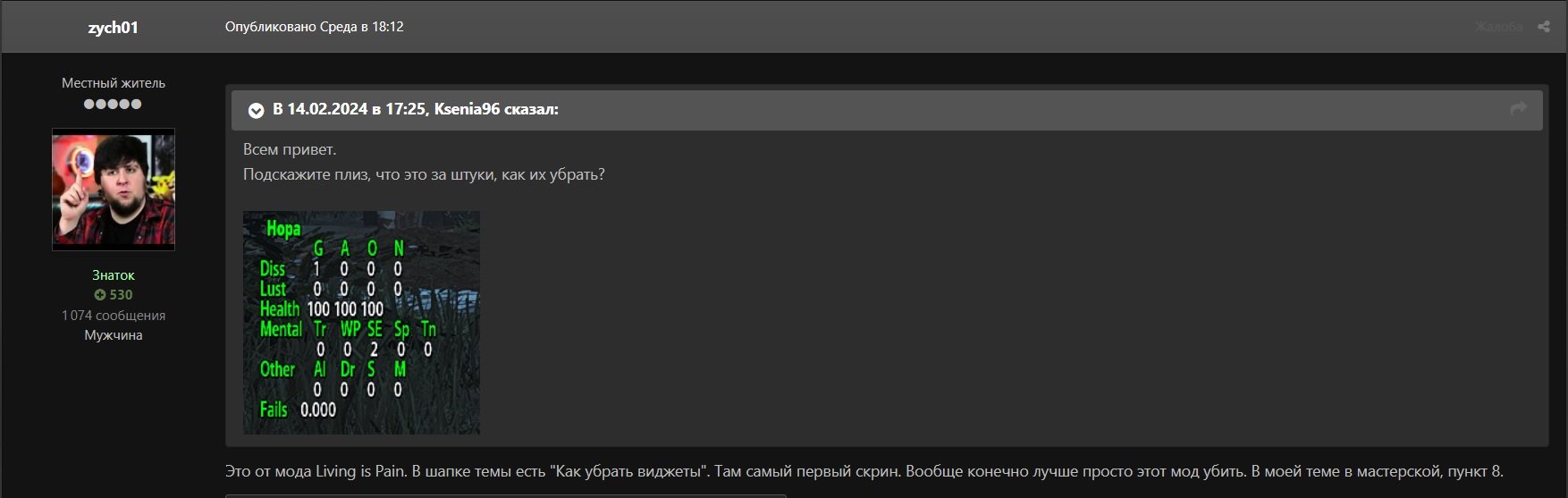Click the Знаток group label
This screenshot has height=498, width=1568.
[113, 275]
